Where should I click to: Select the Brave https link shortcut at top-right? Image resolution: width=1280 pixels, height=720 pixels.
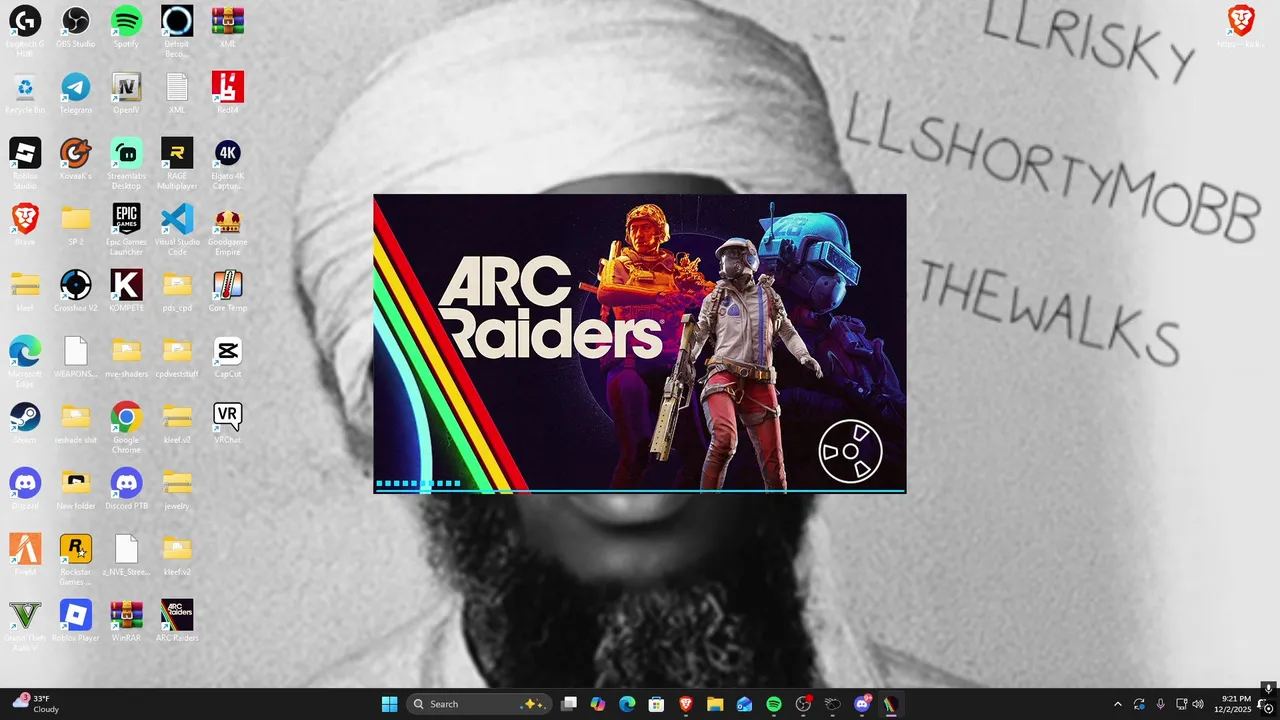(1241, 27)
